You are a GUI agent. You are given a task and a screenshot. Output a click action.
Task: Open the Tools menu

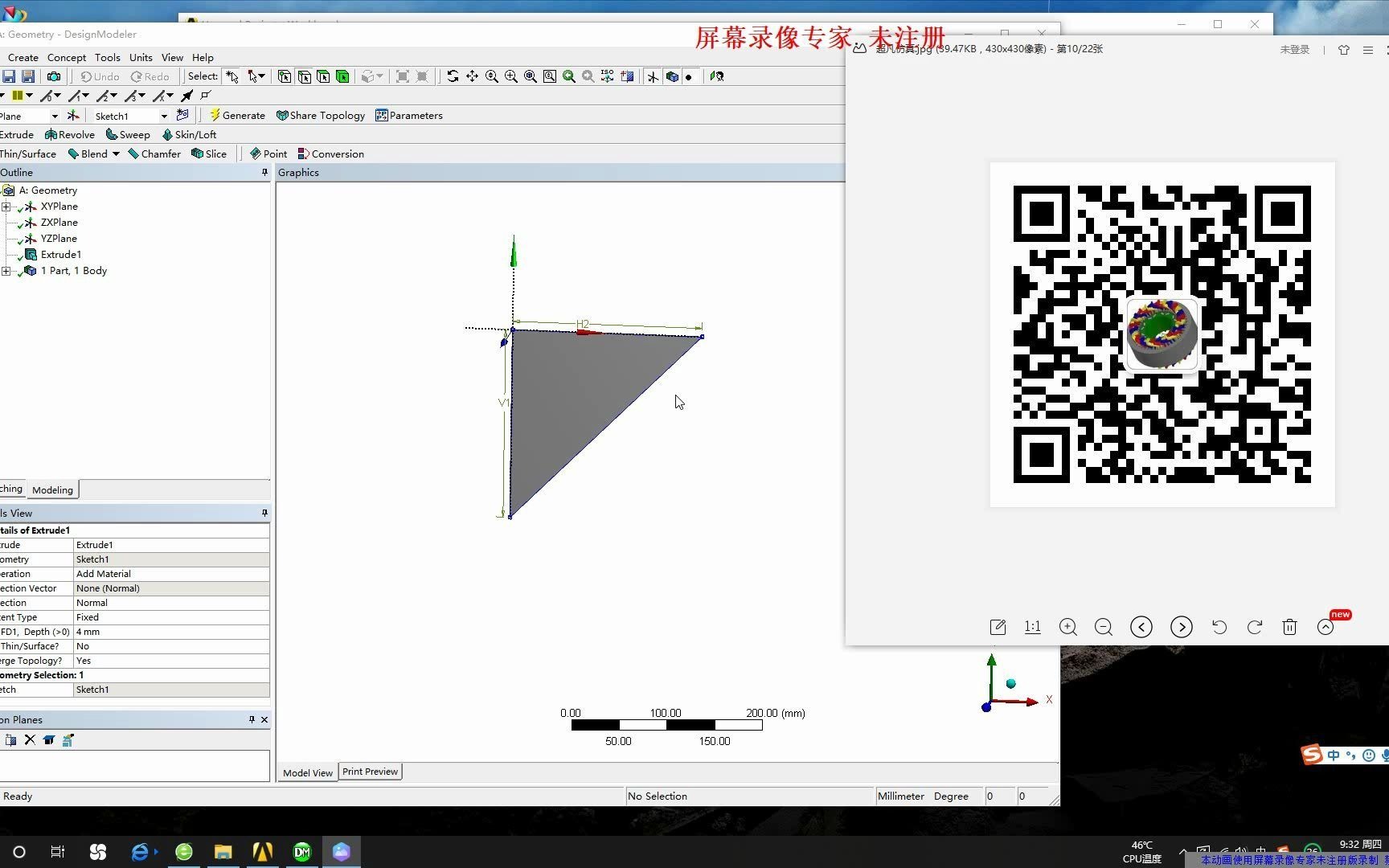[x=108, y=57]
